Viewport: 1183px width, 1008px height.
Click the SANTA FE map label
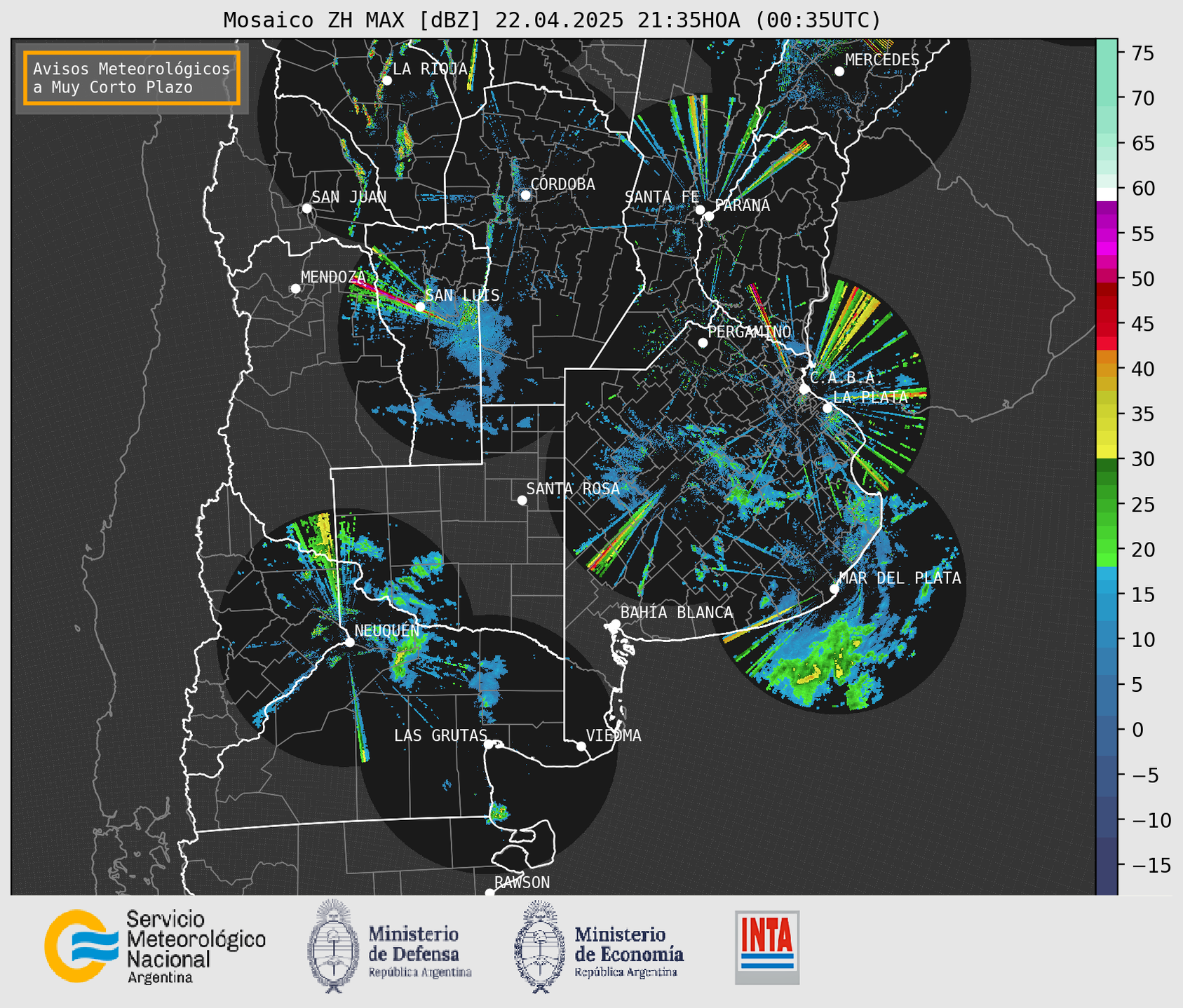662,197
